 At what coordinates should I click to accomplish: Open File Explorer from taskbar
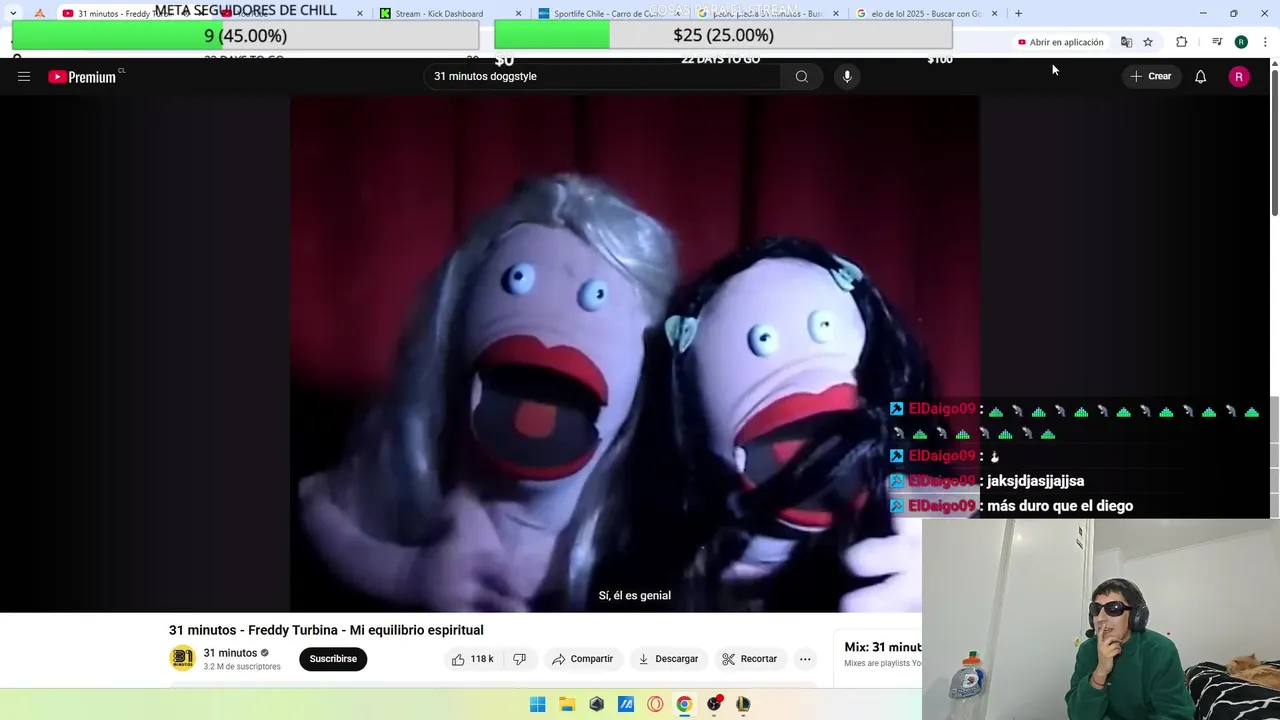tap(567, 704)
